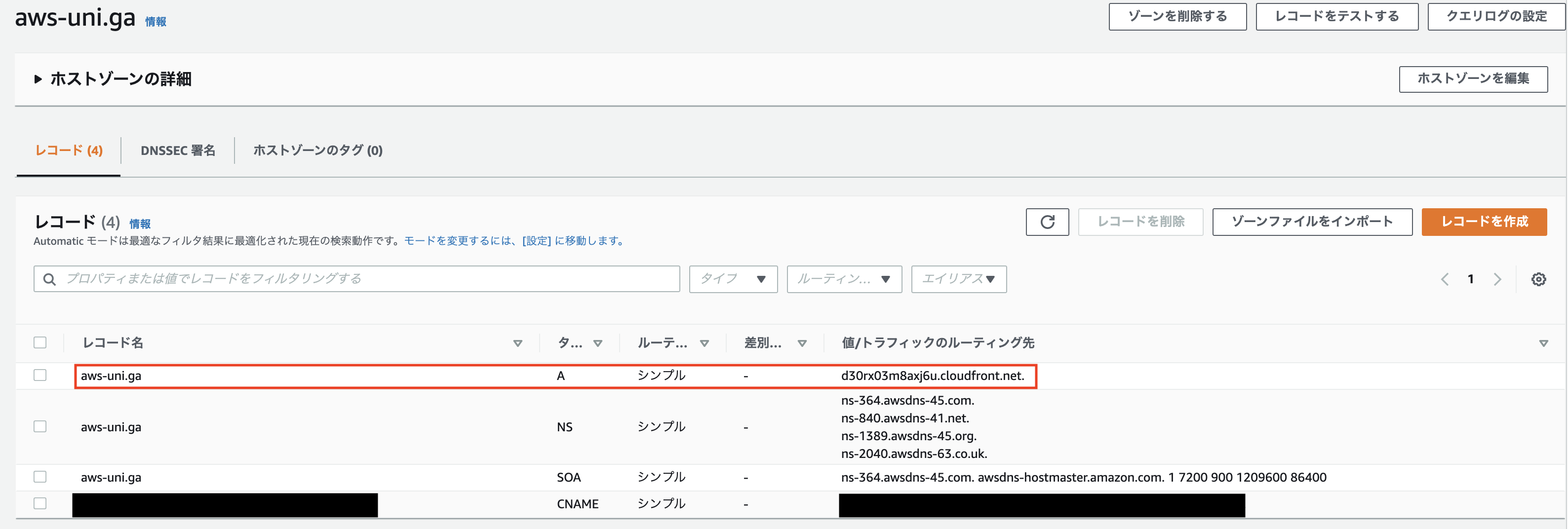
Task: Open 情報 link beside レコード (4) heading
Action: pos(140,224)
